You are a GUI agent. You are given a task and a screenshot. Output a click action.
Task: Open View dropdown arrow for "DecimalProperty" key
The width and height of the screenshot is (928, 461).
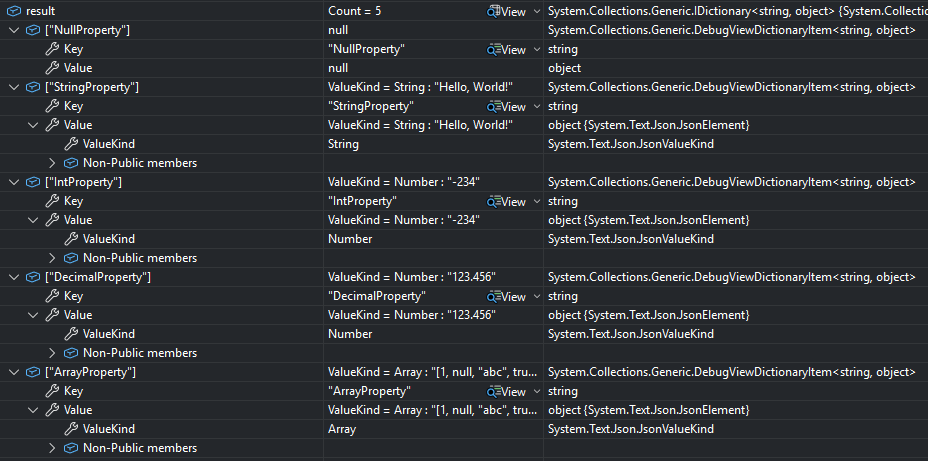(537, 296)
